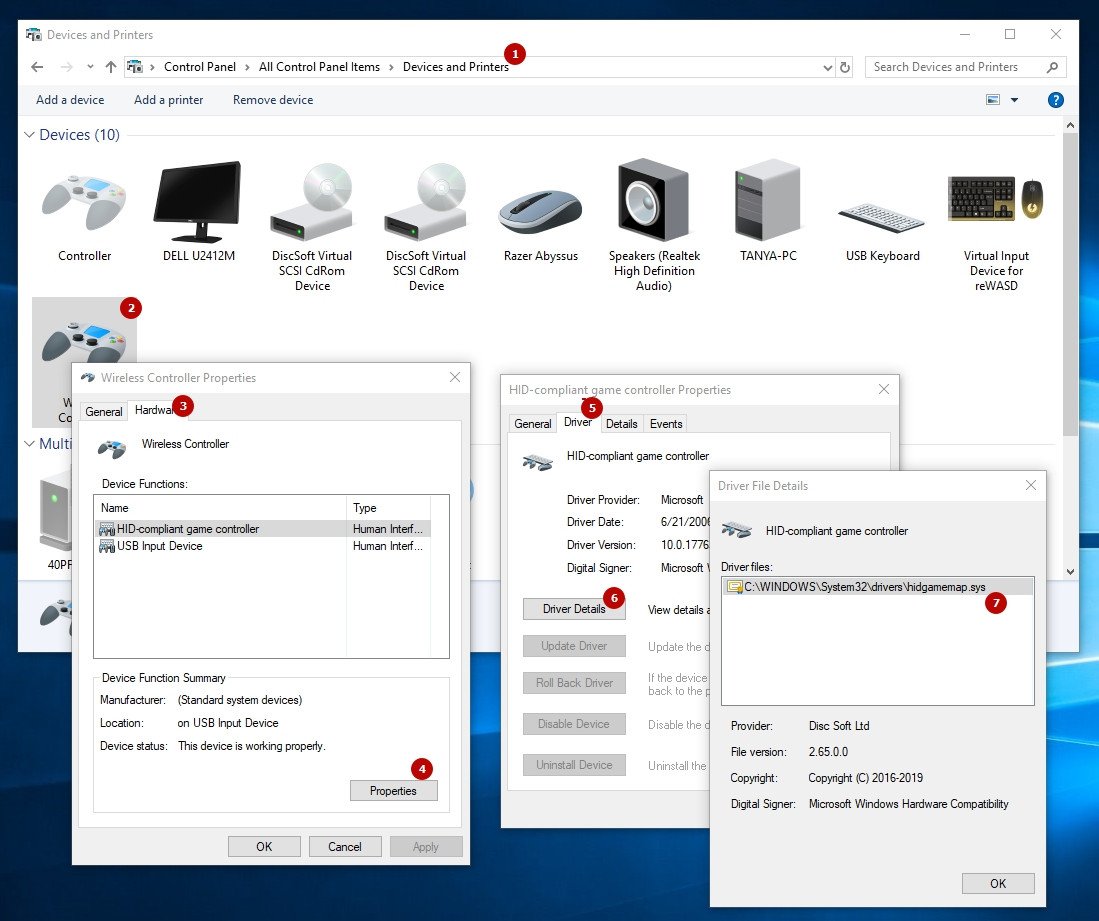This screenshot has width=1099, height=921.
Task: Open General tab in Wireless Controller Properties
Action: [x=104, y=411]
